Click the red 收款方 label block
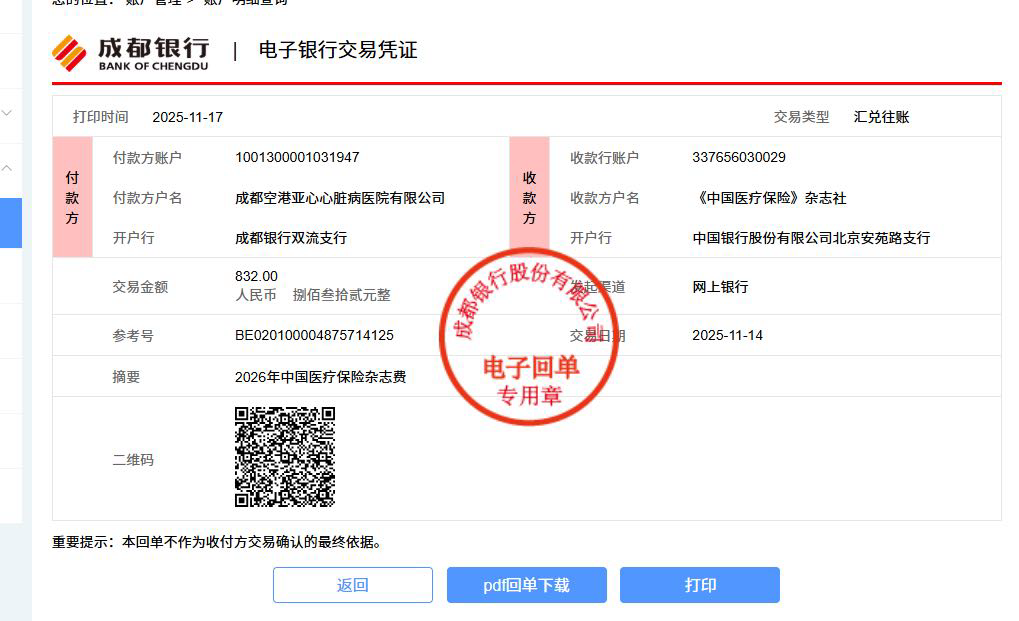The image size is (1019, 621). click(529, 197)
